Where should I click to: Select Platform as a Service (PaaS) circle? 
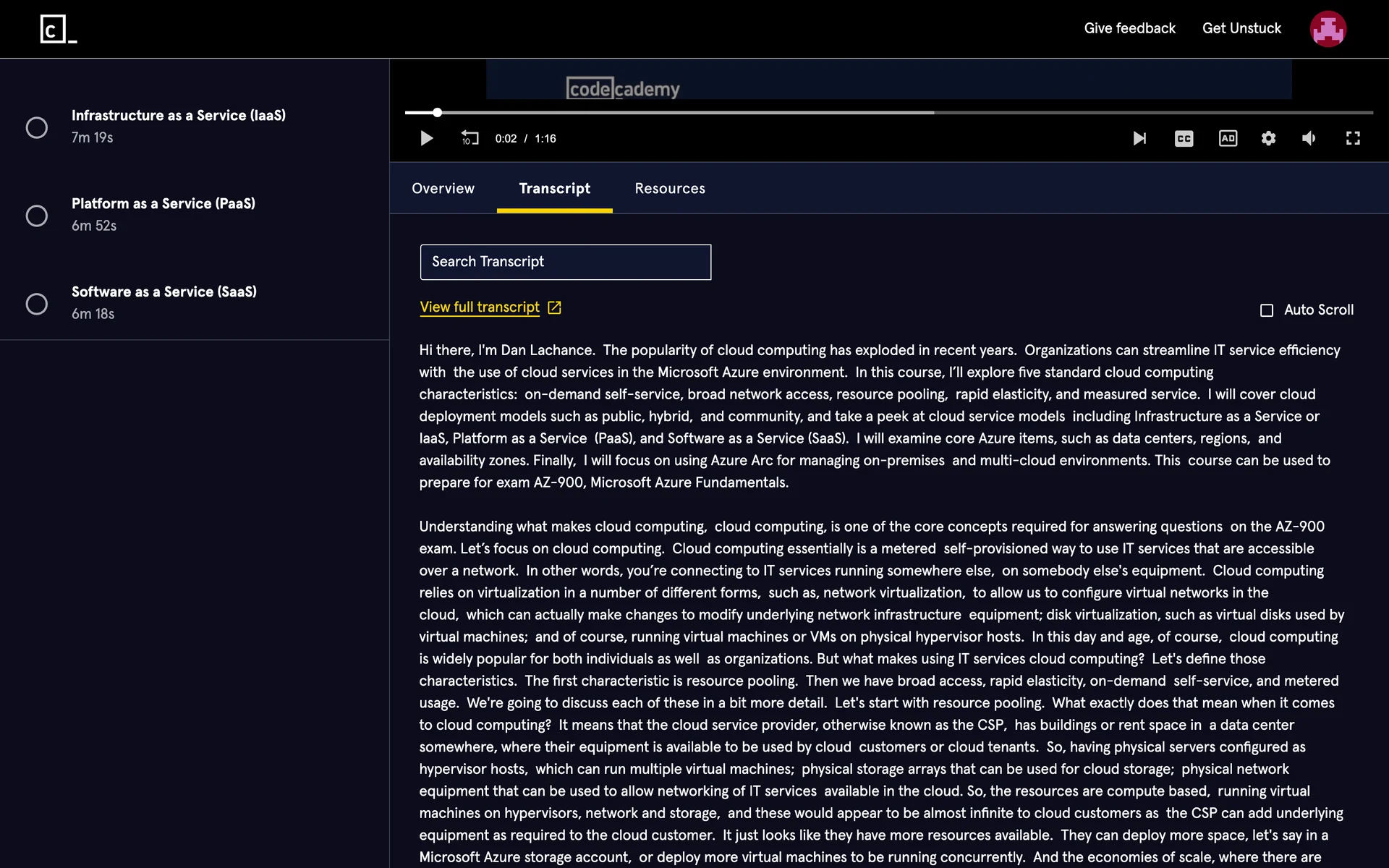(x=37, y=216)
